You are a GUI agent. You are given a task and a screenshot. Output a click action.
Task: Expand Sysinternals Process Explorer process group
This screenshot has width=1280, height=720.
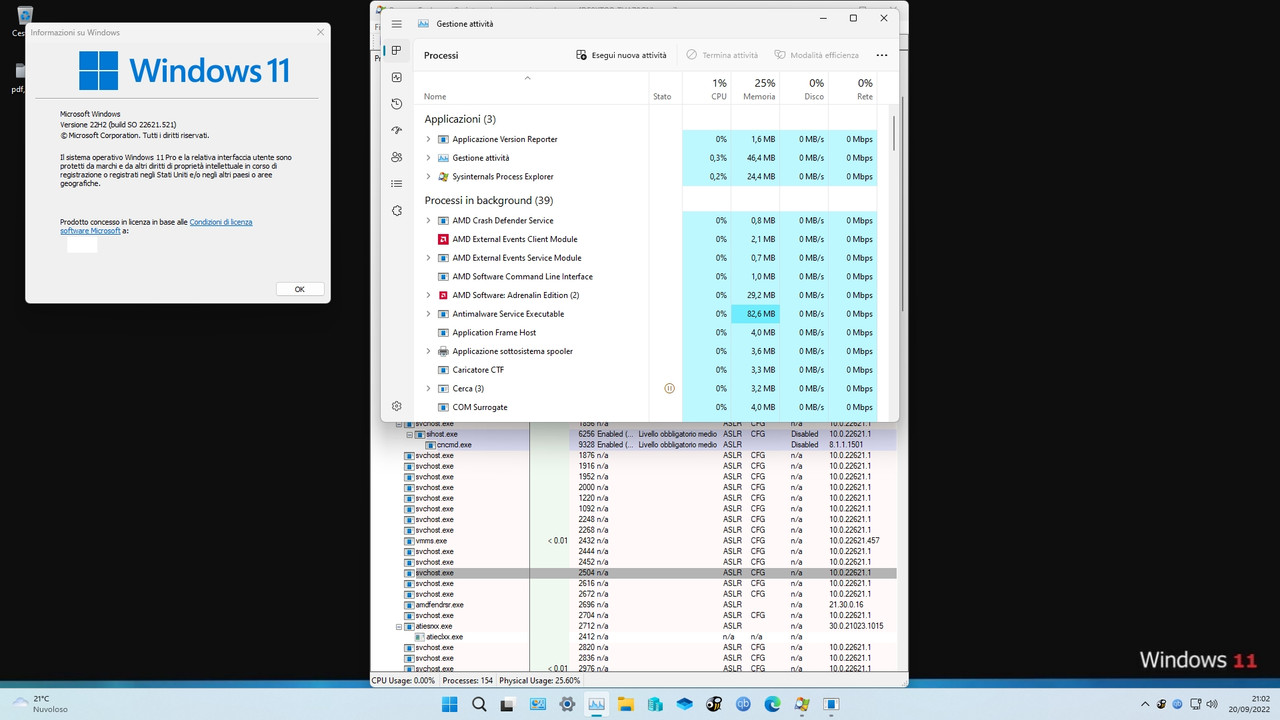tap(428, 176)
